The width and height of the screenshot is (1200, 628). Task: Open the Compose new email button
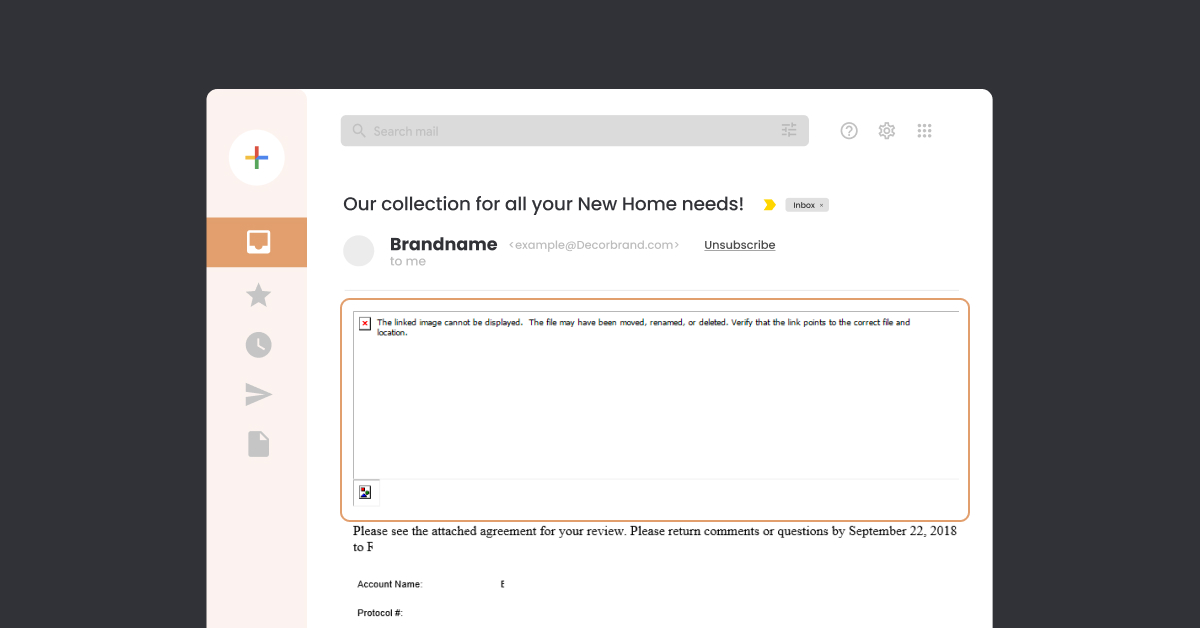(x=257, y=157)
